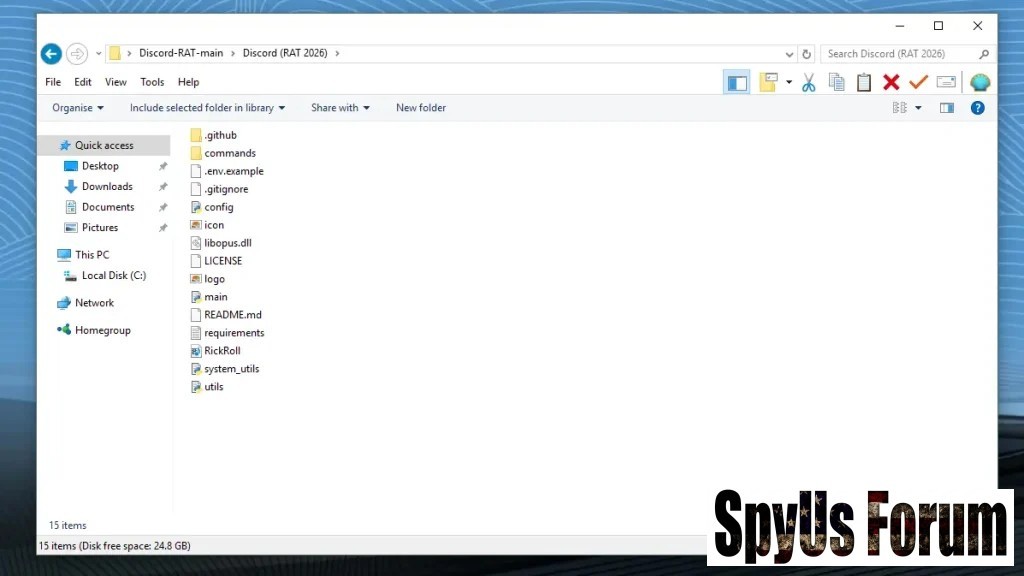Toggle the navigation pane layout button

tap(737, 83)
